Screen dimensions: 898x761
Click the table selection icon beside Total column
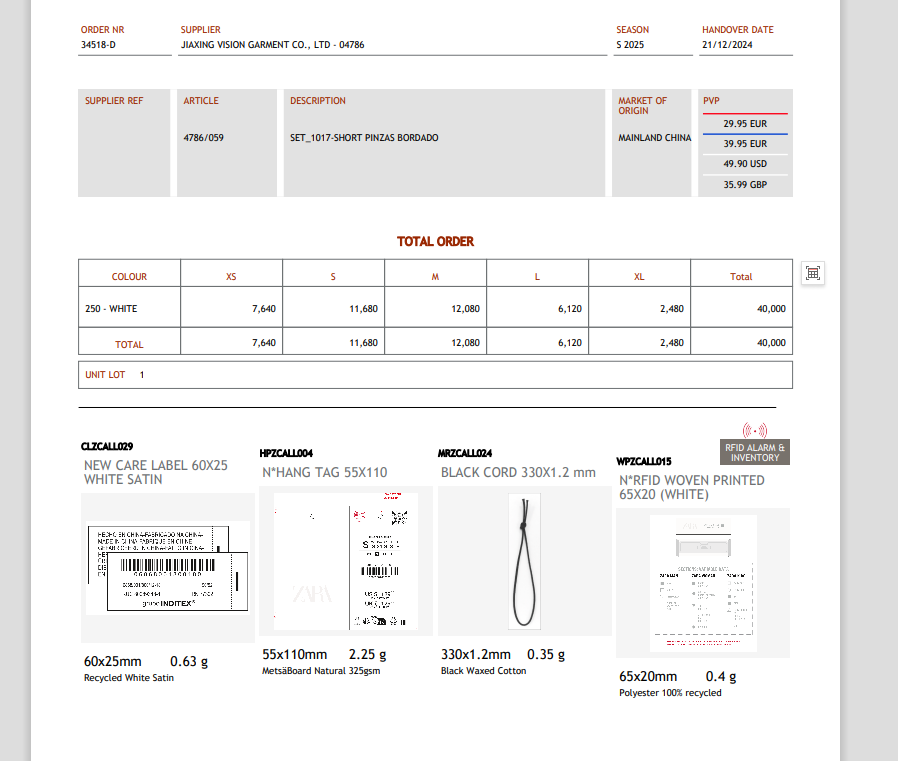coord(813,273)
